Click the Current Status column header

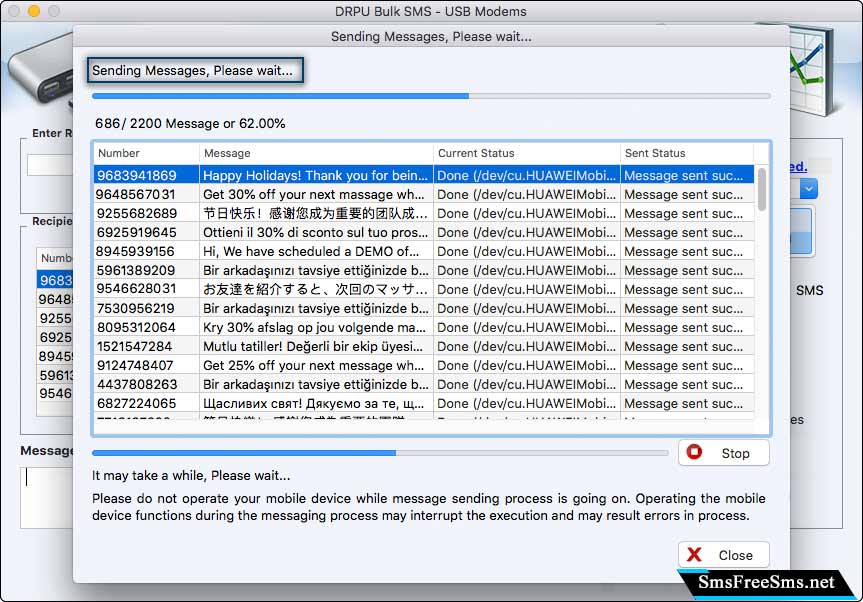point(527,153)
